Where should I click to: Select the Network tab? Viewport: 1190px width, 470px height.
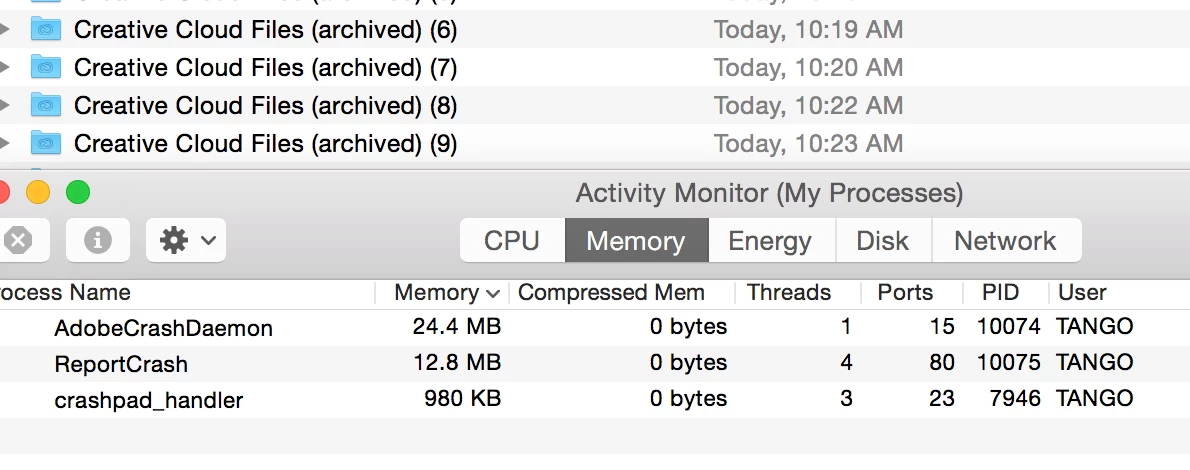tap(1005, 240)
